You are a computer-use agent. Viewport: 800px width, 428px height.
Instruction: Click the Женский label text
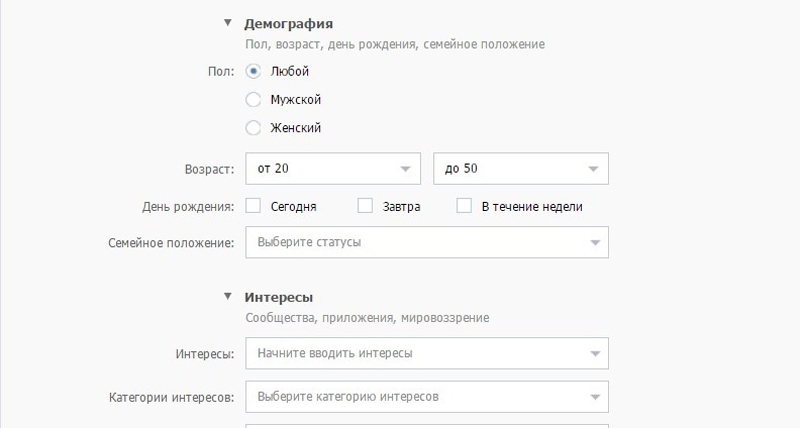pyautogui.click(x=296, y=128)
